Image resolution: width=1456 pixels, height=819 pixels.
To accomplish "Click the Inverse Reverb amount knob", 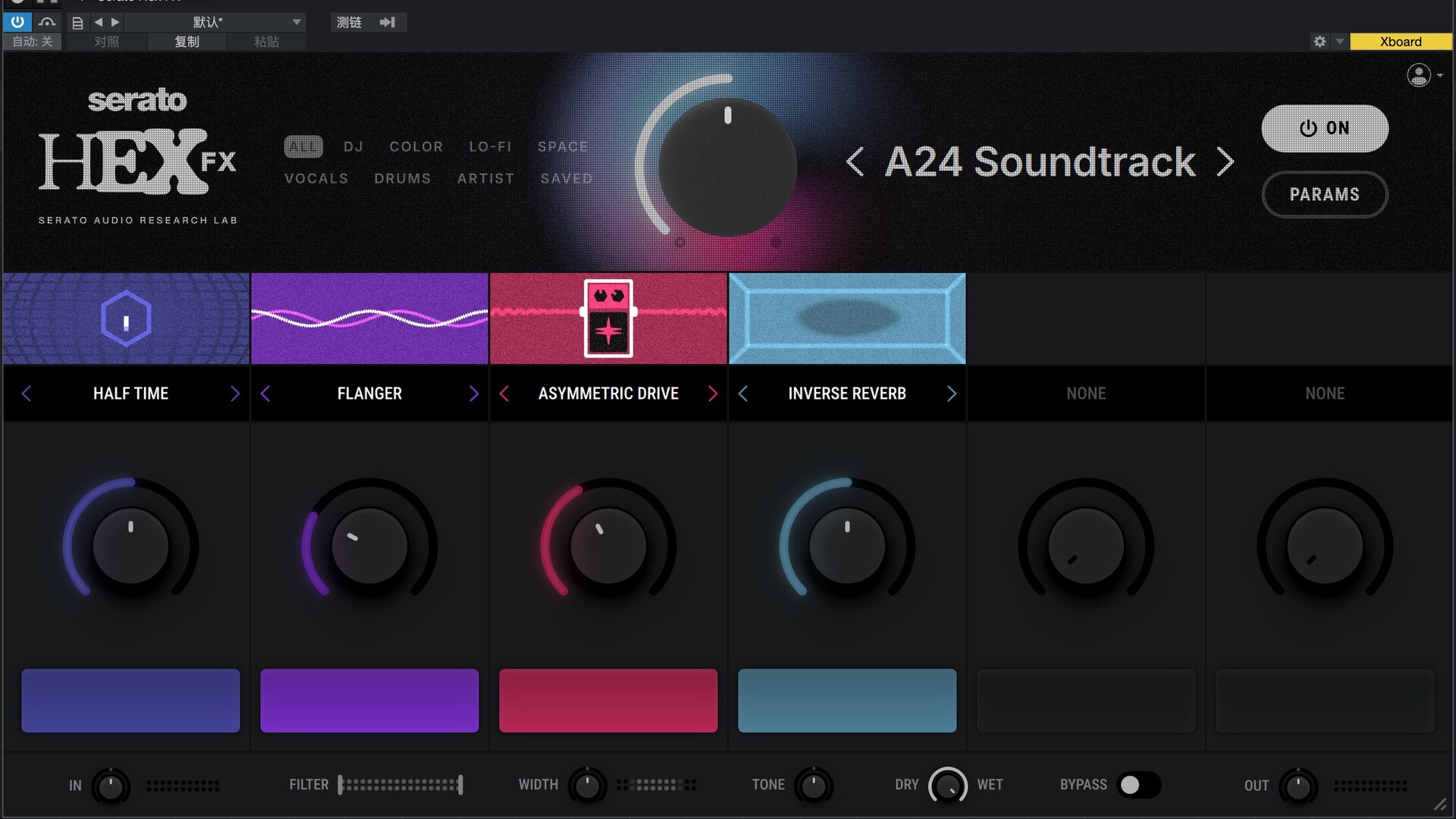I will pos(847,545).
